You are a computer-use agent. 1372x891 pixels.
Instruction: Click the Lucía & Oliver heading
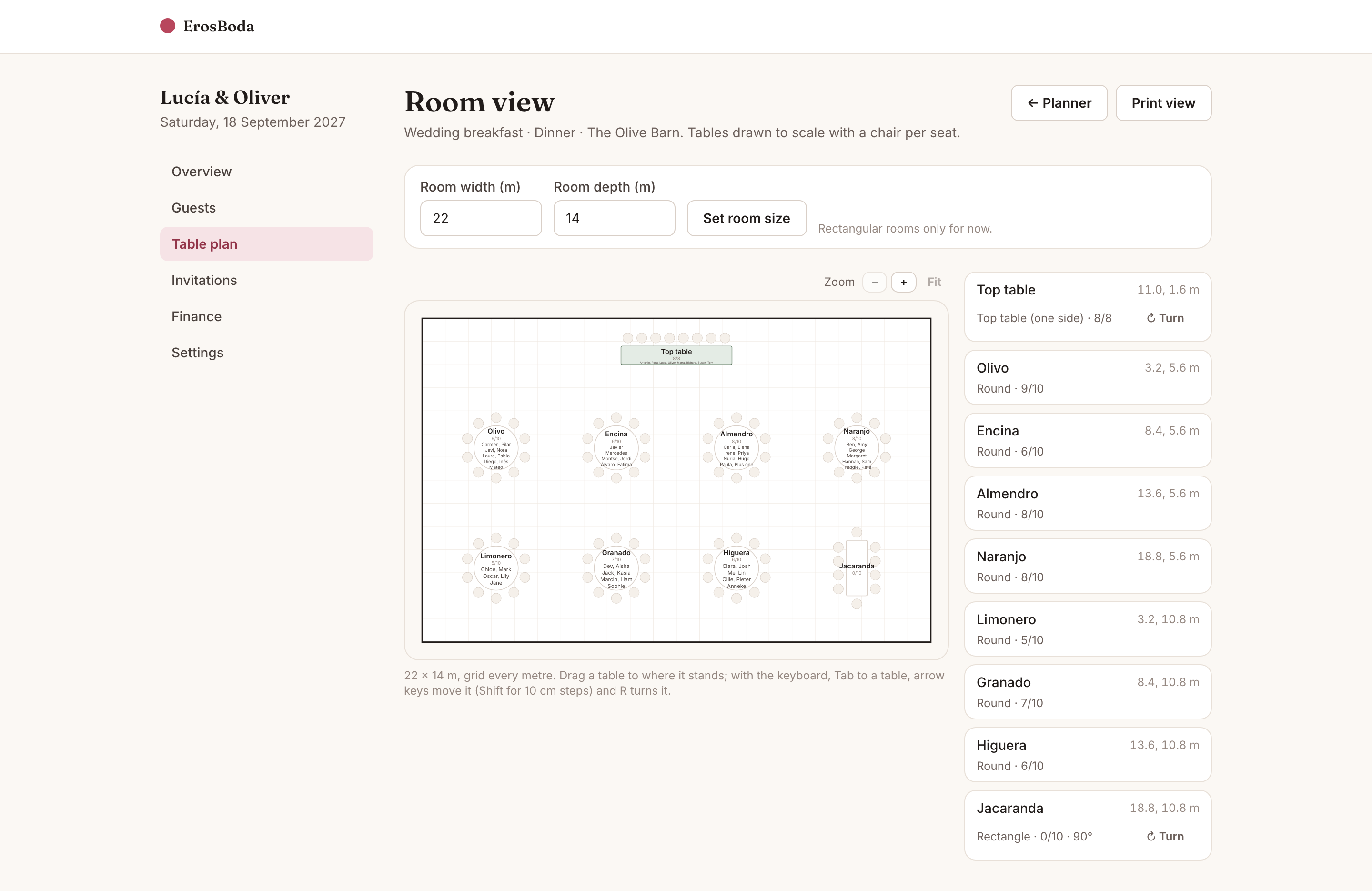pos(225,98)
